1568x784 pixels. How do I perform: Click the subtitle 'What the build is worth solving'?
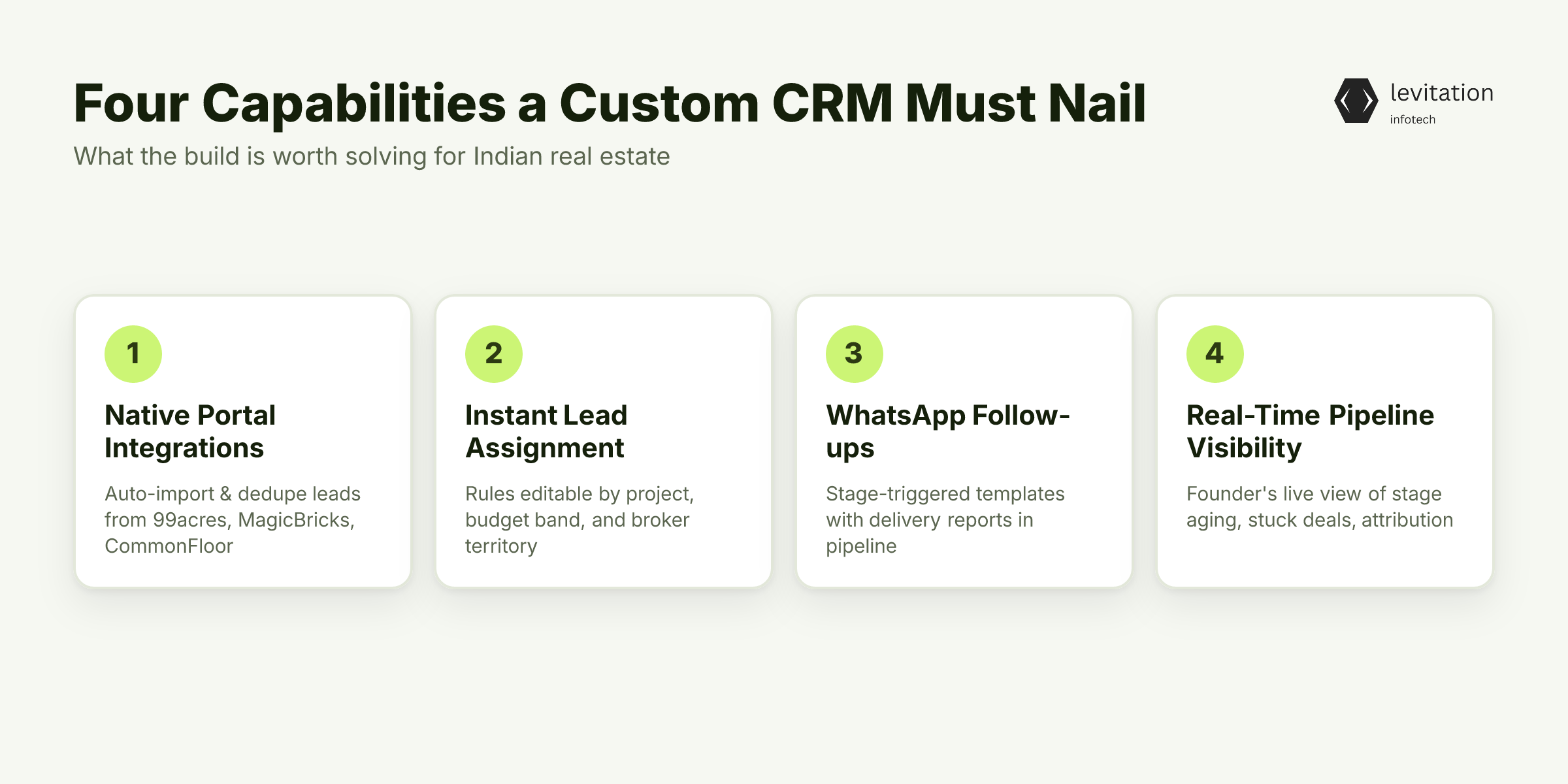371,157
